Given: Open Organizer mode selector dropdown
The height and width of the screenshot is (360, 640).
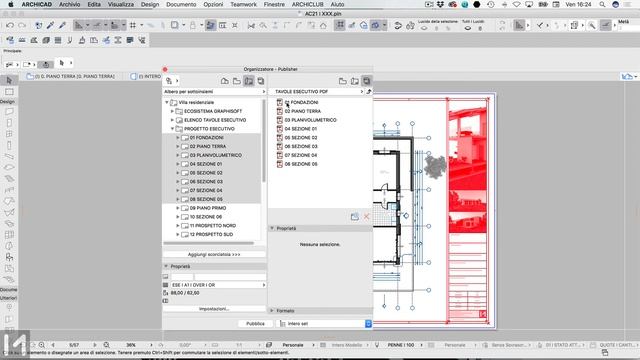Looking at the screenshot, I should [171, 81].
